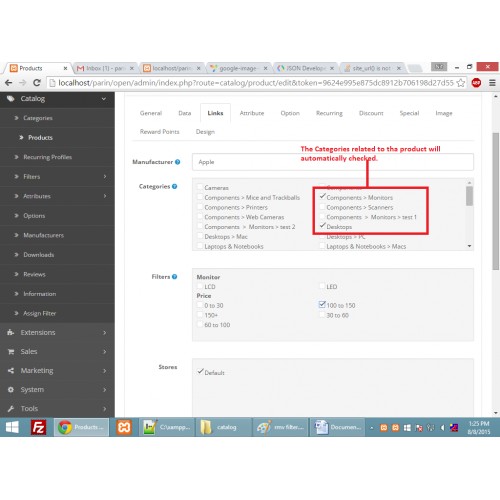Uncheck the 100 to 150 price filter
The width and height of the screenshot is (500, 500).
pyautogui.click(x=322, y=304)
